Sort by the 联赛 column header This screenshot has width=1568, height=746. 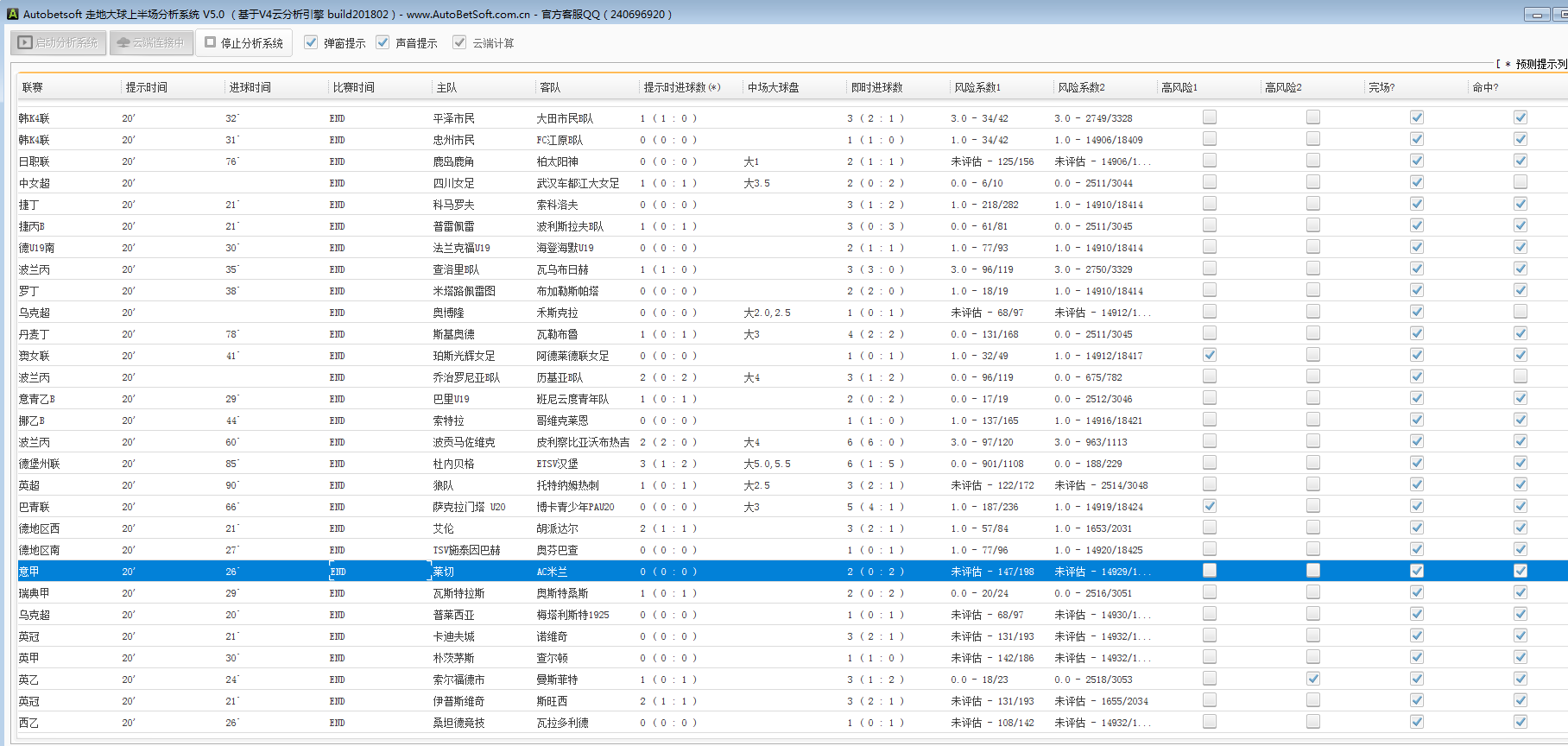tap(33, 87)
